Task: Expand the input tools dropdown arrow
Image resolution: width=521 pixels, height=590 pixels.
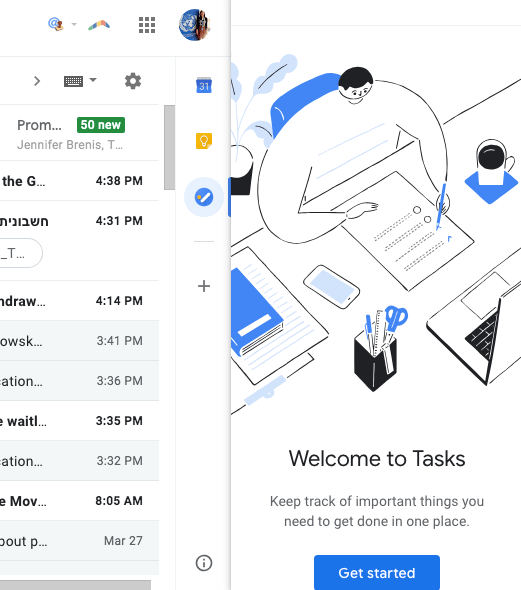Action: click(x=93, y=80)
